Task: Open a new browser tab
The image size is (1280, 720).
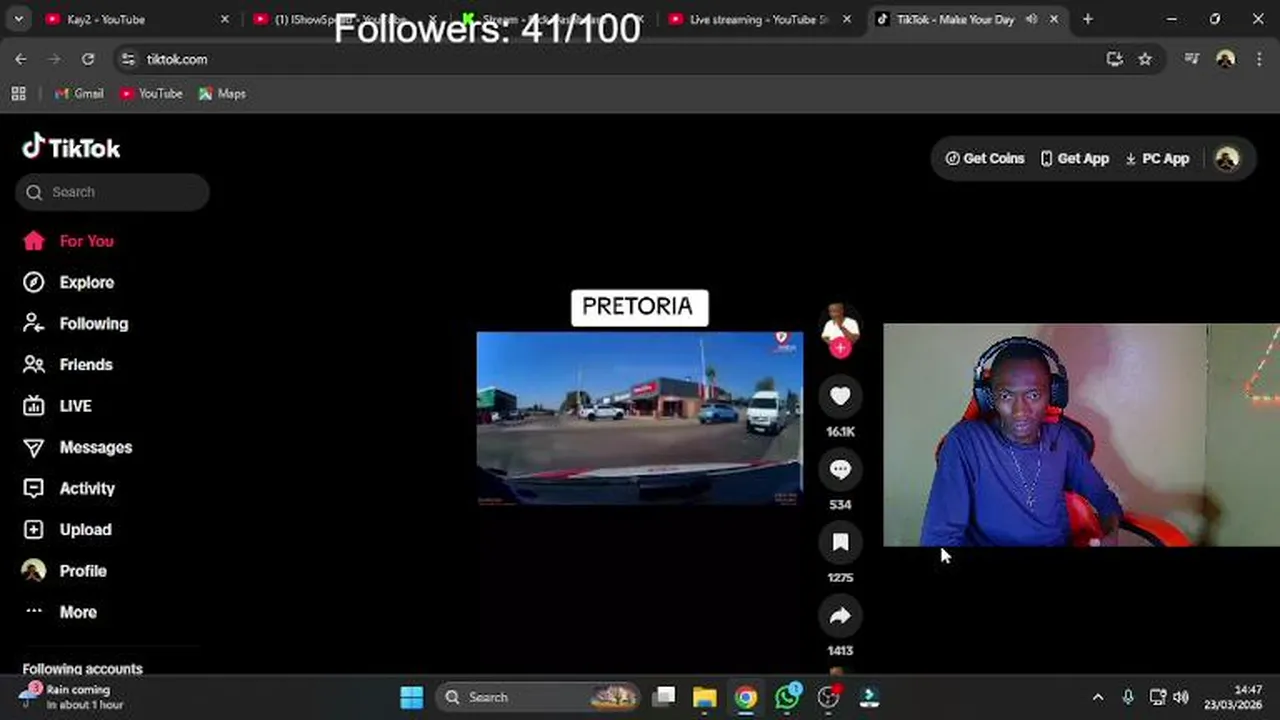Action: click(1088, 19)
